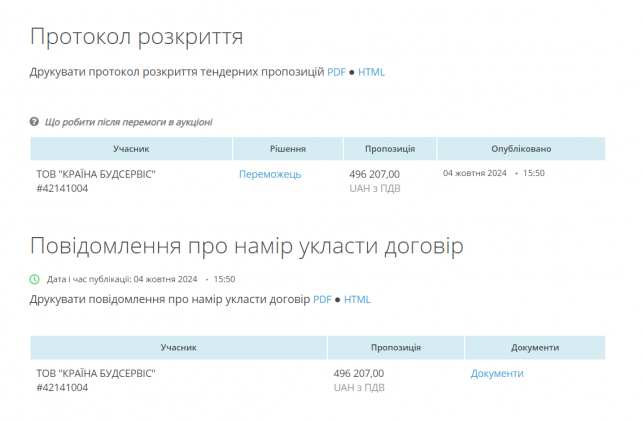Click the 'Переможець' decision link
The width and height of the screenshot is (643, 421).
270,174
